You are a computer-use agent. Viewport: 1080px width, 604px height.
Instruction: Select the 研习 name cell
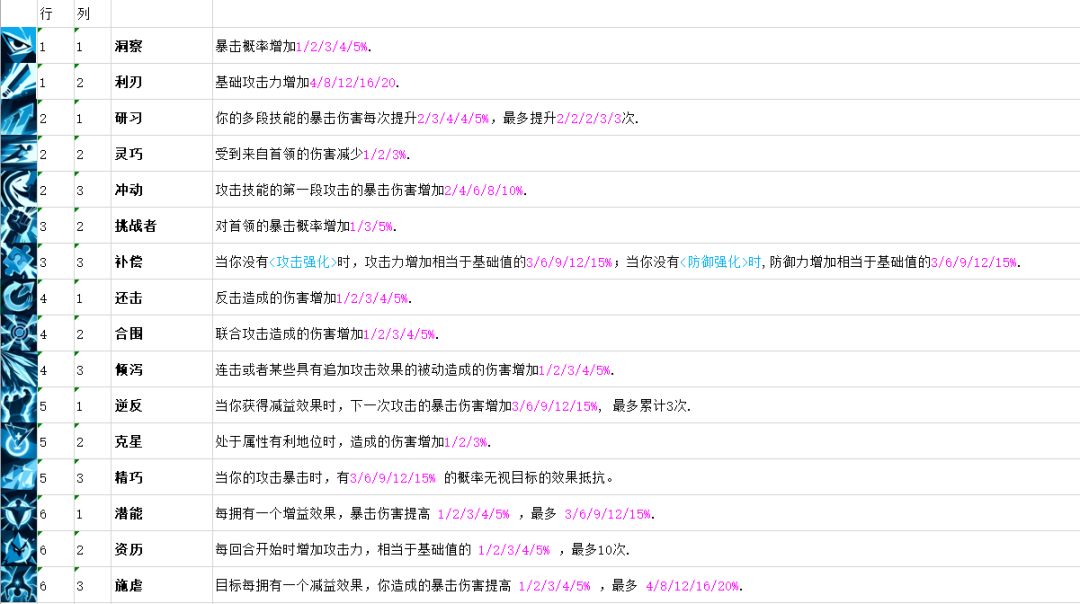pyautogui.click(x=162, y=118)
